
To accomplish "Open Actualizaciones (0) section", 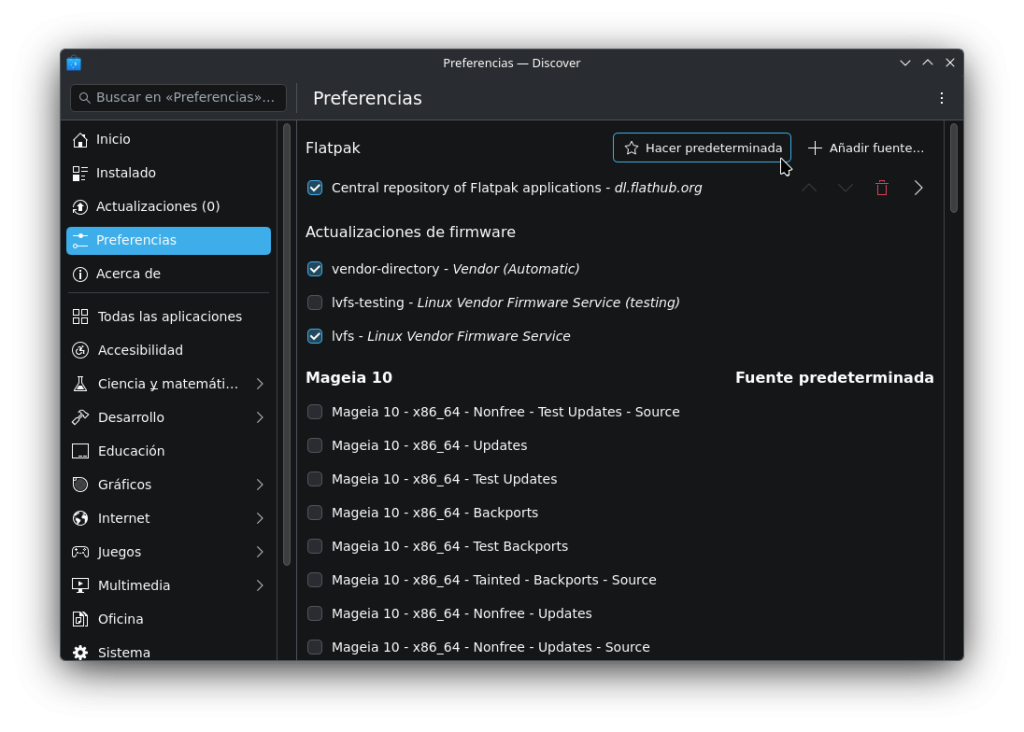I will (168, 207).
